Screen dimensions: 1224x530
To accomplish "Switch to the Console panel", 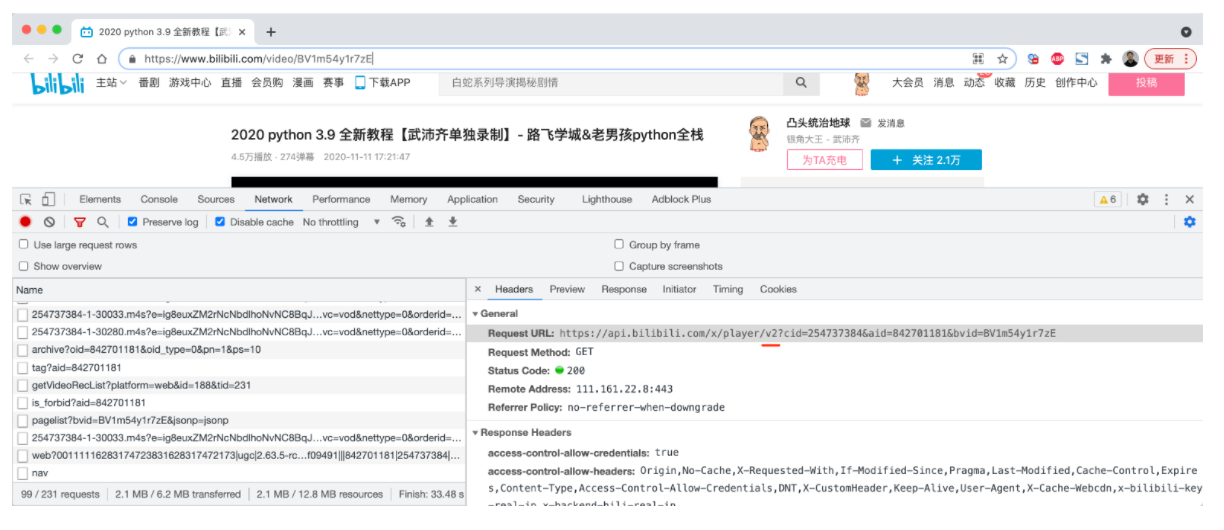I will (159, 199).
